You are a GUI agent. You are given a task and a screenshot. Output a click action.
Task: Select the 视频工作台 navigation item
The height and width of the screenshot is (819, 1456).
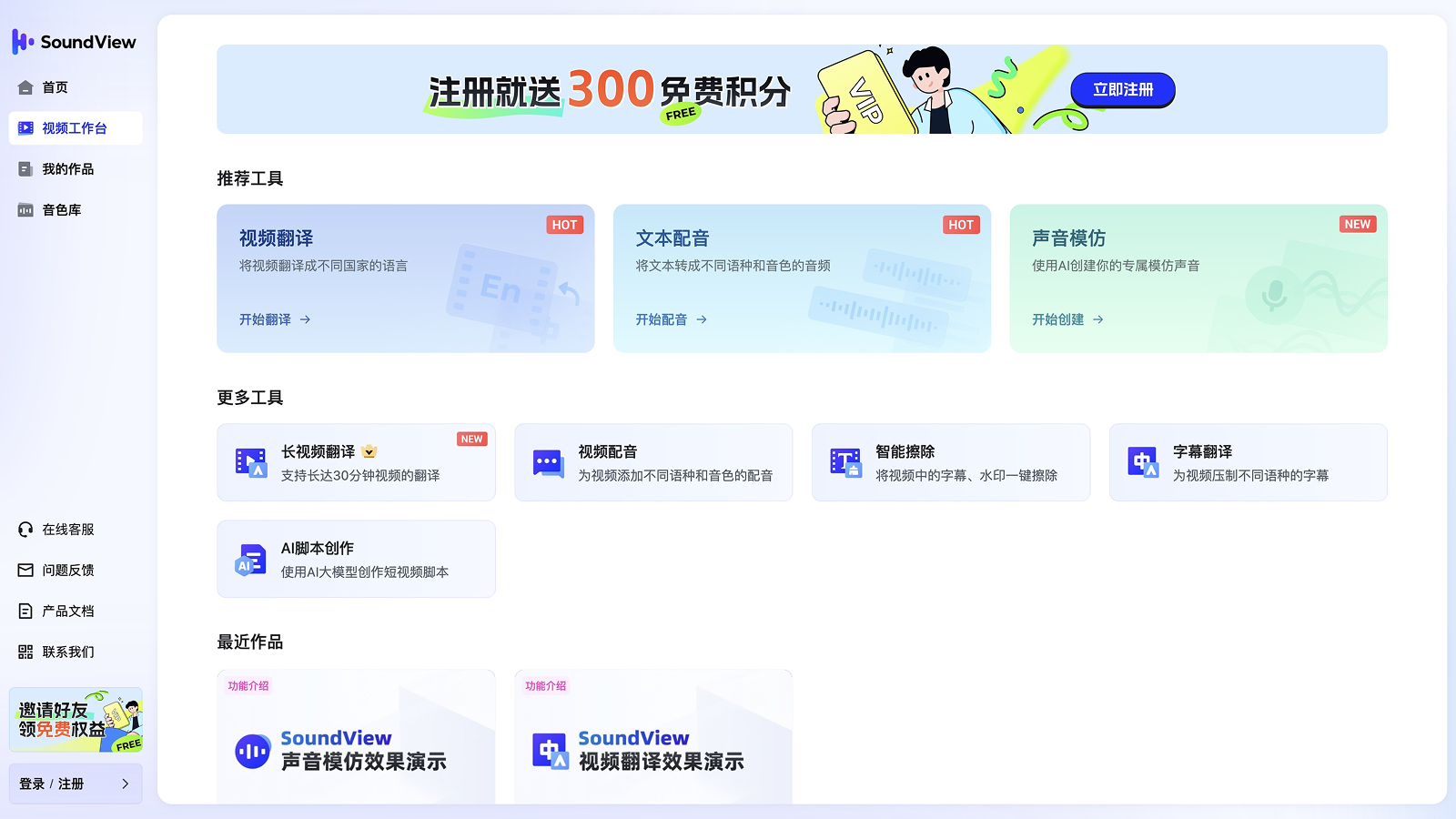[76, 127]
